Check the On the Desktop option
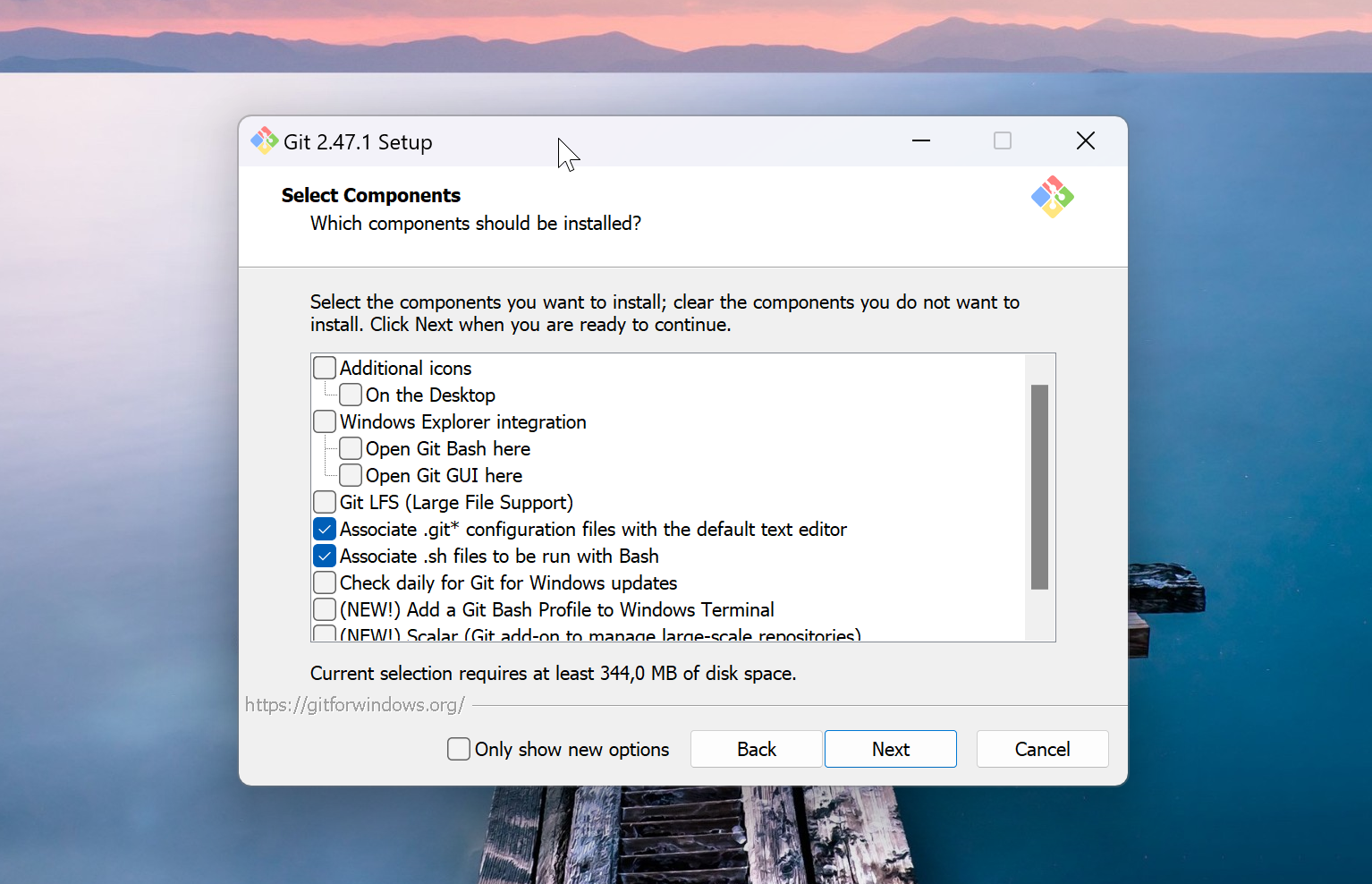The image size is (1372, 884). (351, 395)
